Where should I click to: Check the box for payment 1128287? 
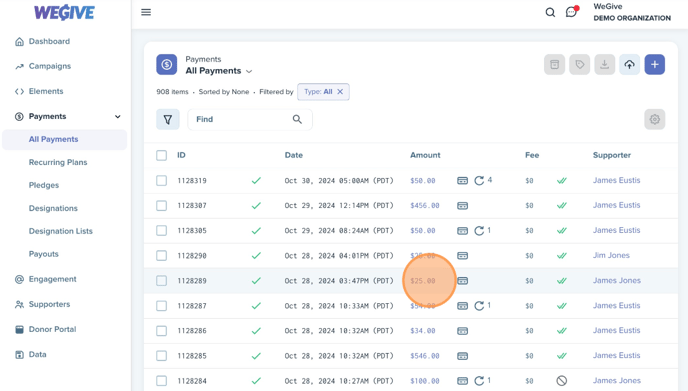point(161,305)
